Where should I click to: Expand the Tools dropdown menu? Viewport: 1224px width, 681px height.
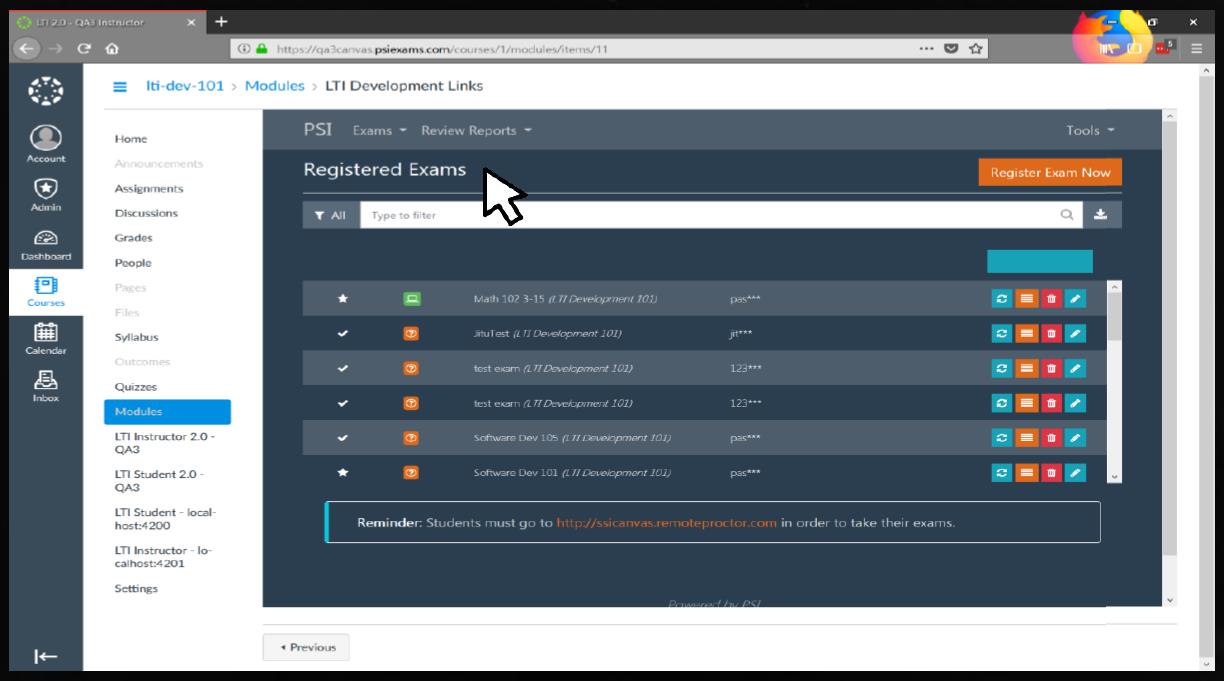[1089, 131]
